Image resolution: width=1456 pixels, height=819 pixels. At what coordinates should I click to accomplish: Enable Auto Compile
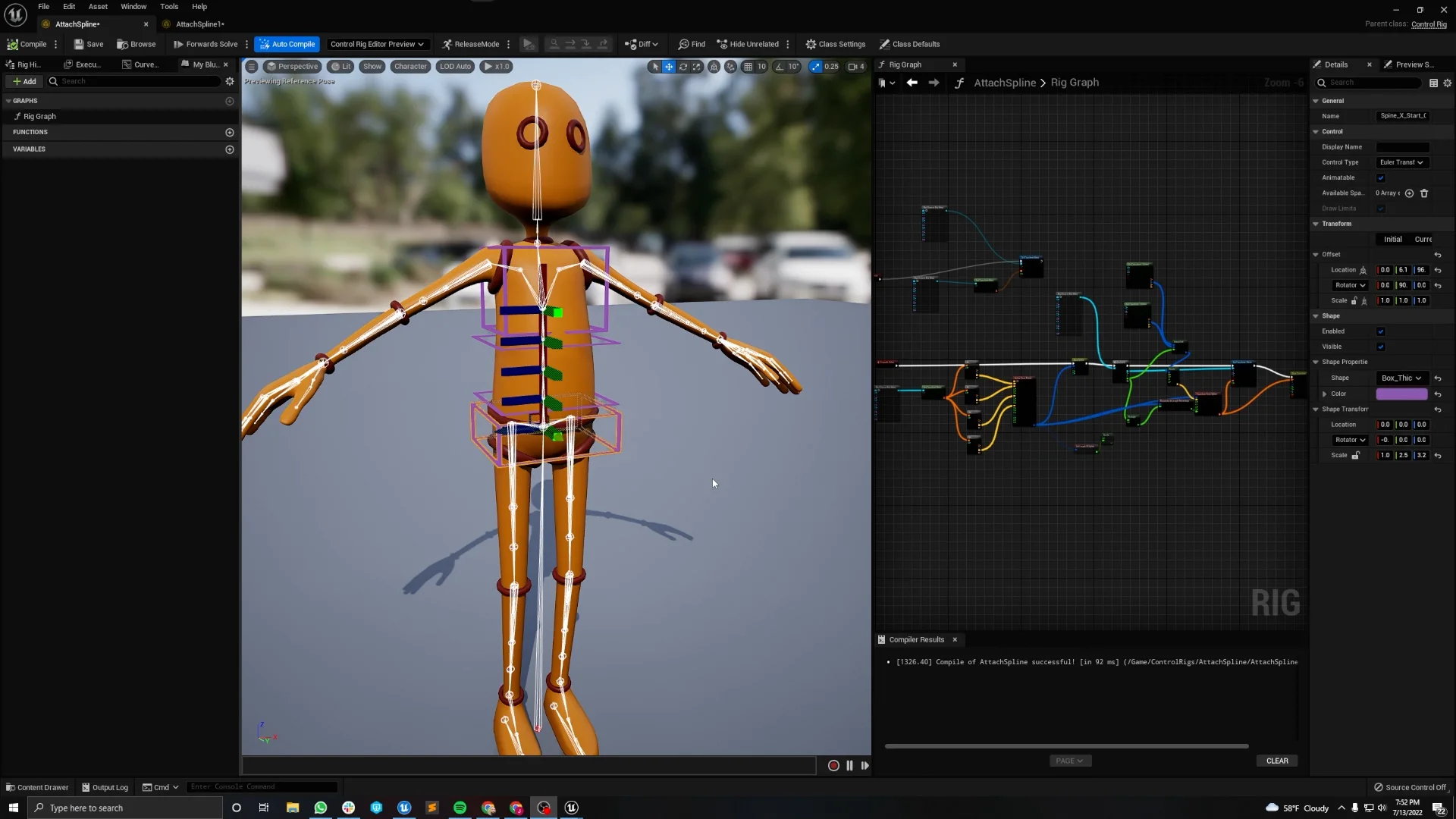(287, 44)
